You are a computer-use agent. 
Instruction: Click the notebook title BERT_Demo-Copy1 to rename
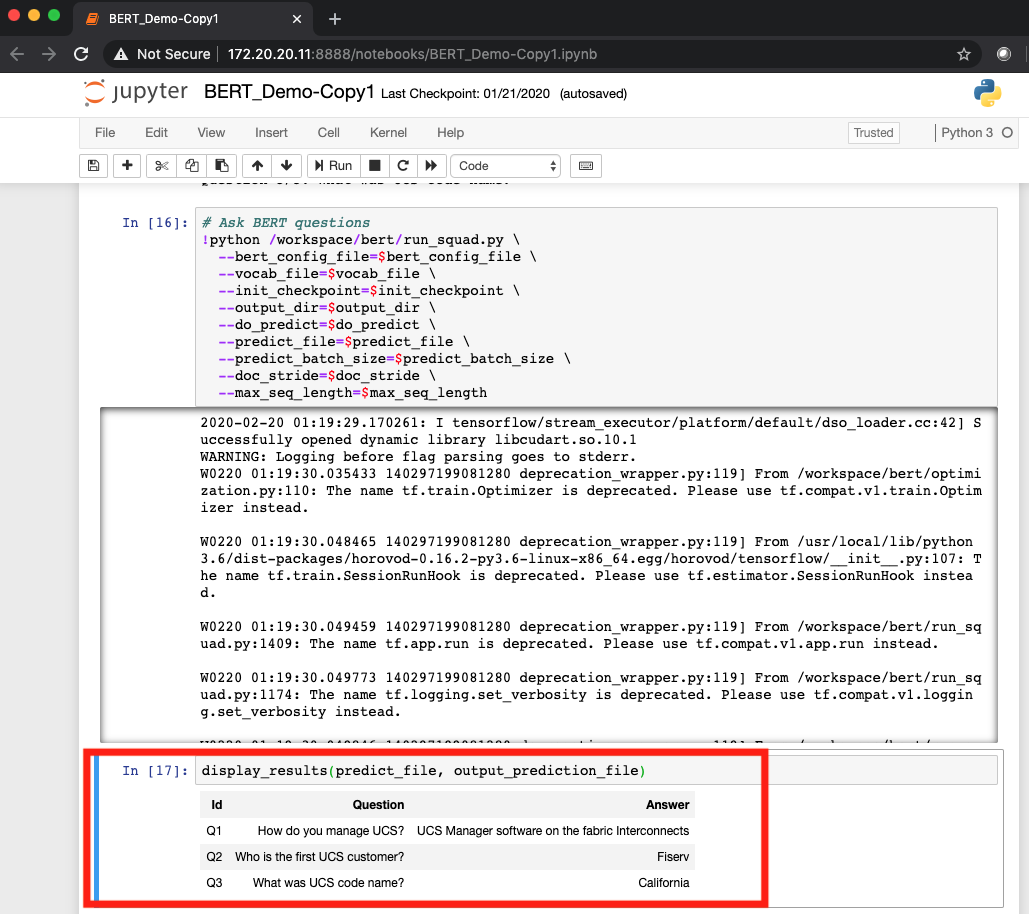click(289, 92)
